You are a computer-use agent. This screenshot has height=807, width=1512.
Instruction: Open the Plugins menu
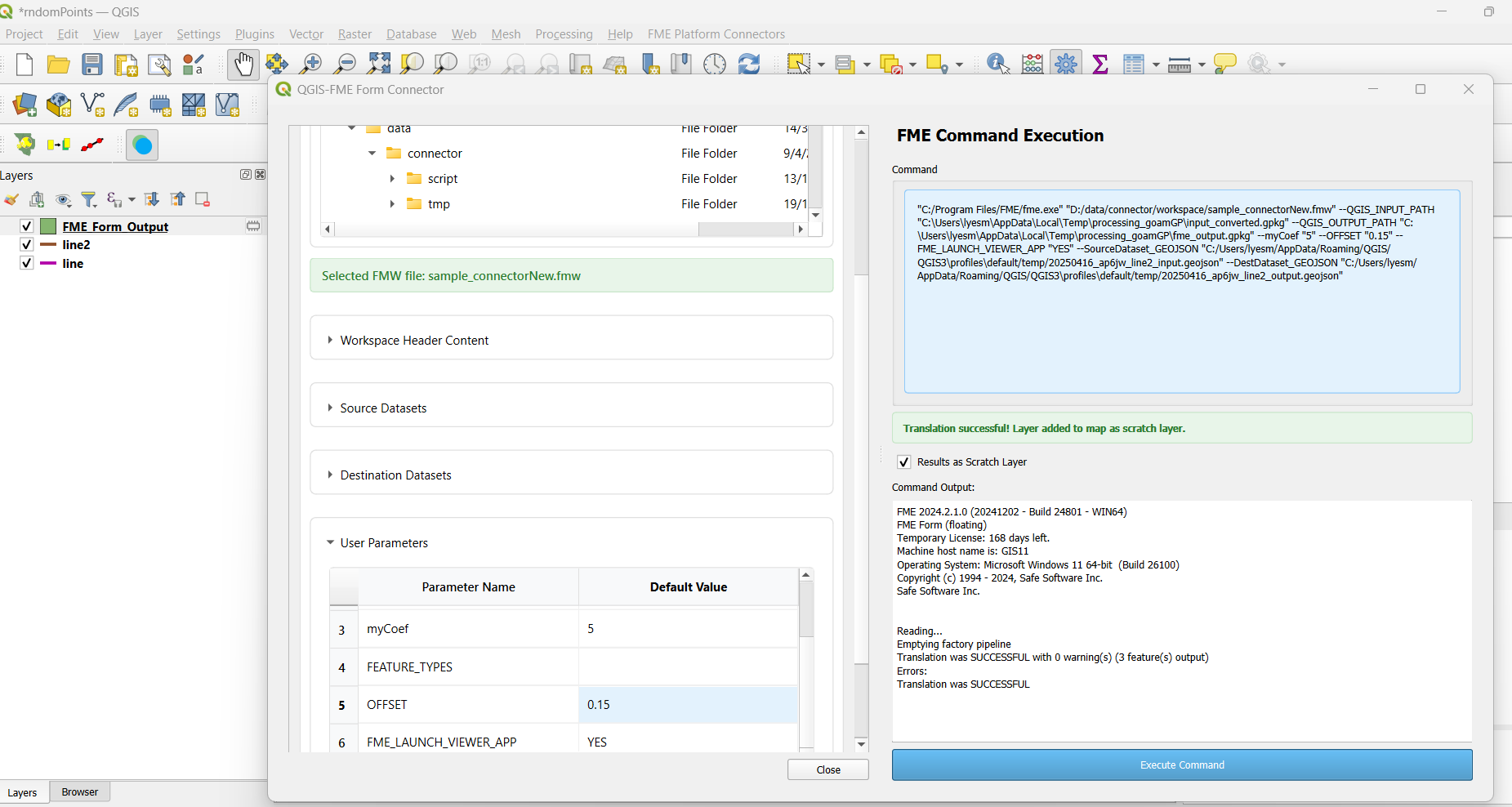click(255, 33)
